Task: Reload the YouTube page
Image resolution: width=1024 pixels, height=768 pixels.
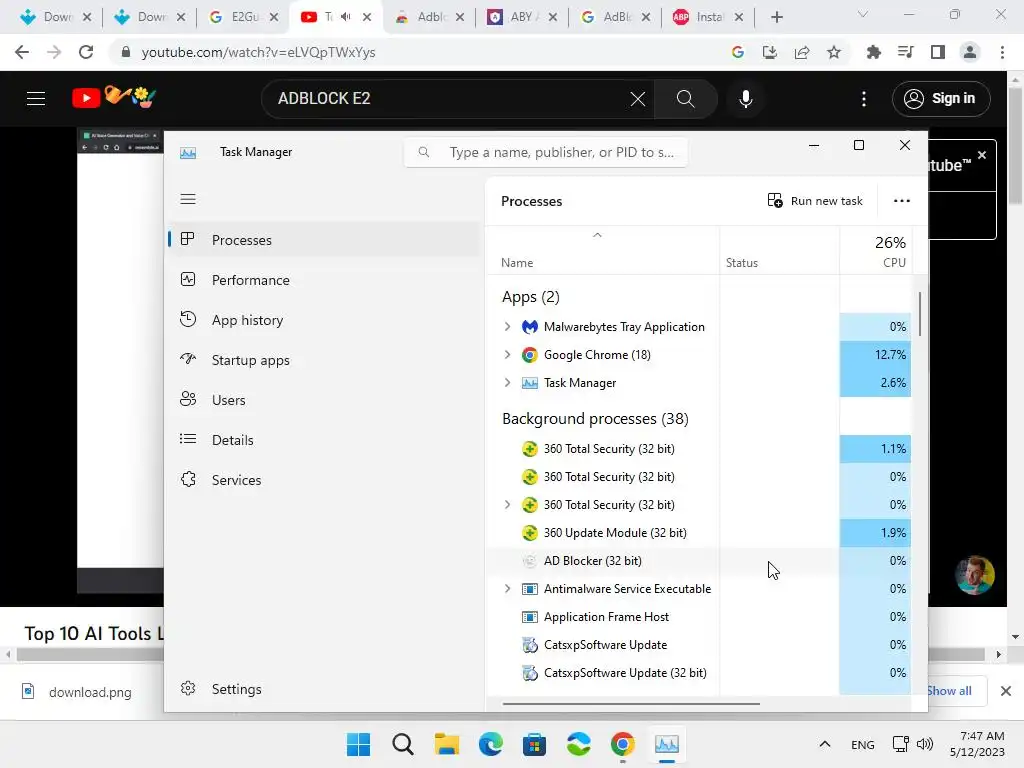Action: (x=86, y=52)
